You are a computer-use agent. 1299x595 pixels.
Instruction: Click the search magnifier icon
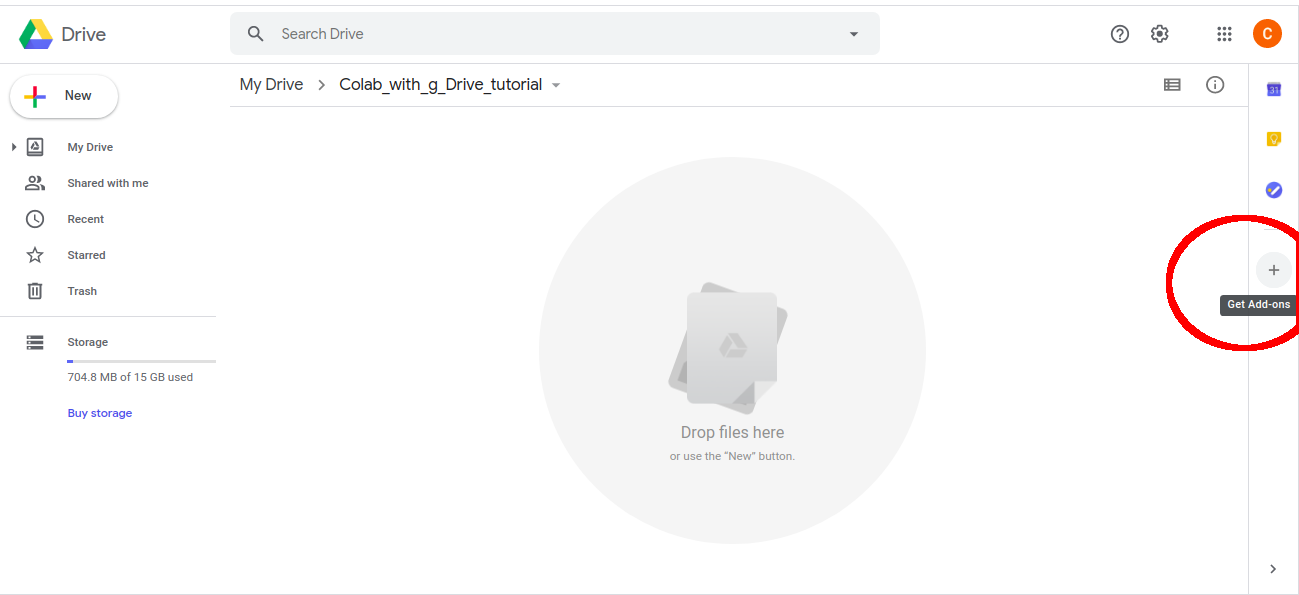point(255,33)
